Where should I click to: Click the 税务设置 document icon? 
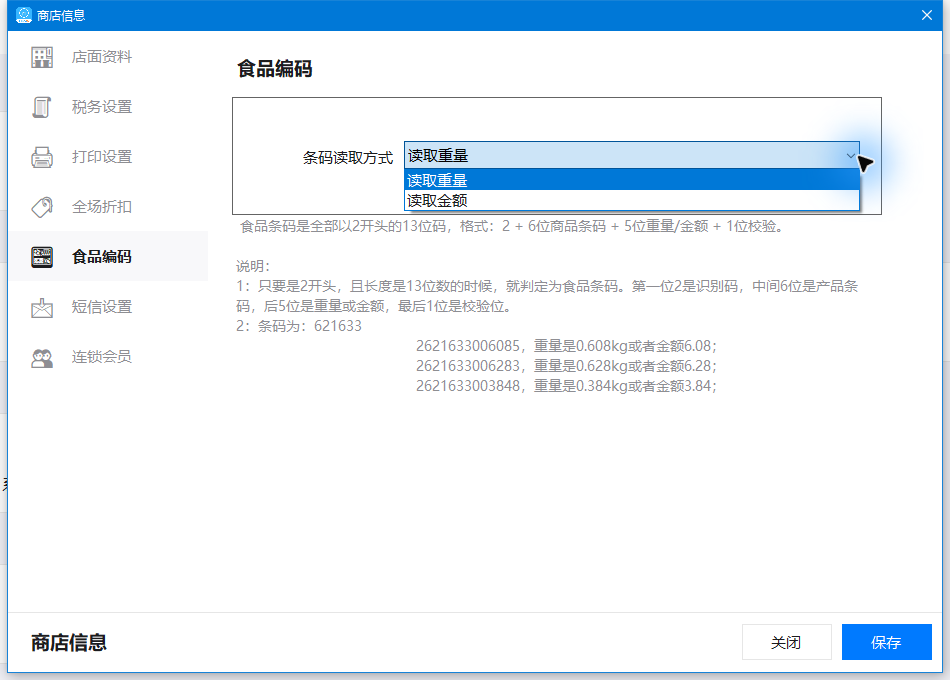pyautogui.click(x=42, y=107)
